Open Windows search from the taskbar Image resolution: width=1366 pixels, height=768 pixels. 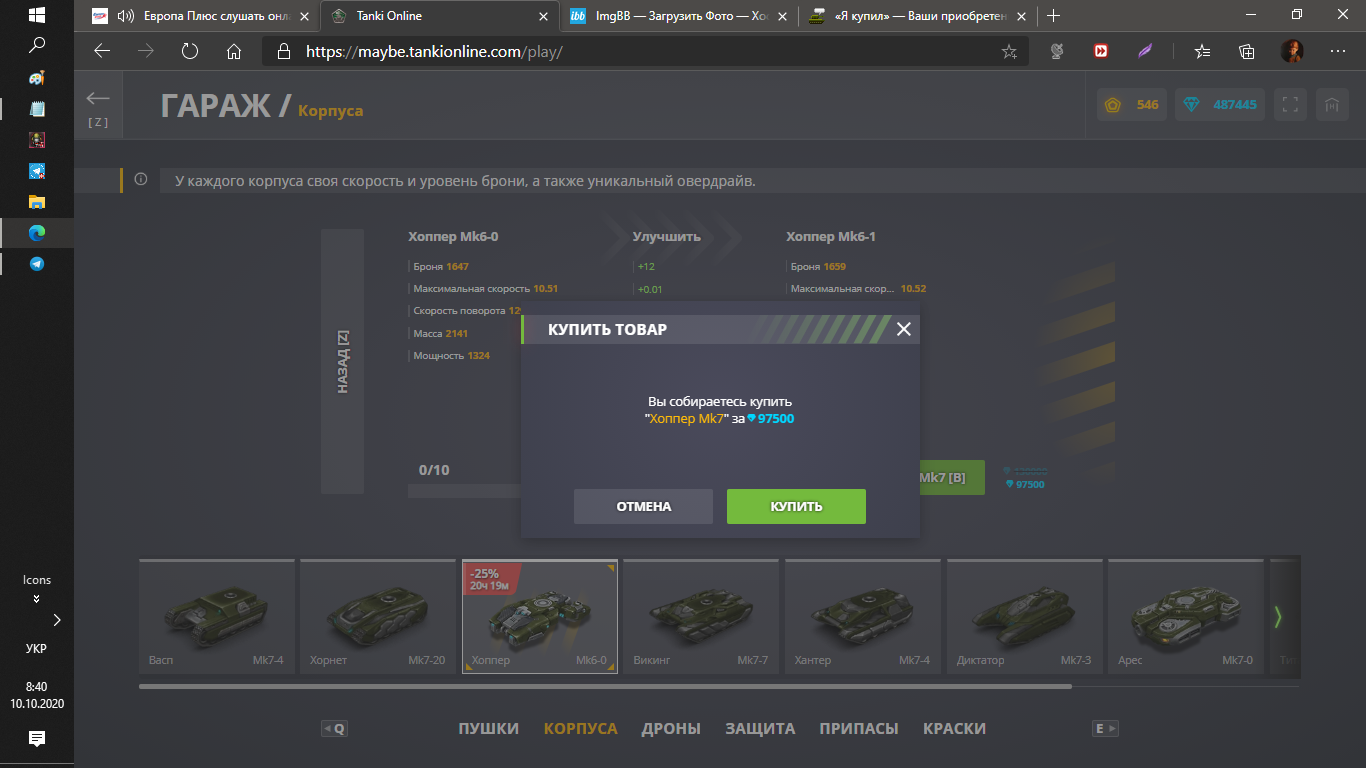coord(37,45)
